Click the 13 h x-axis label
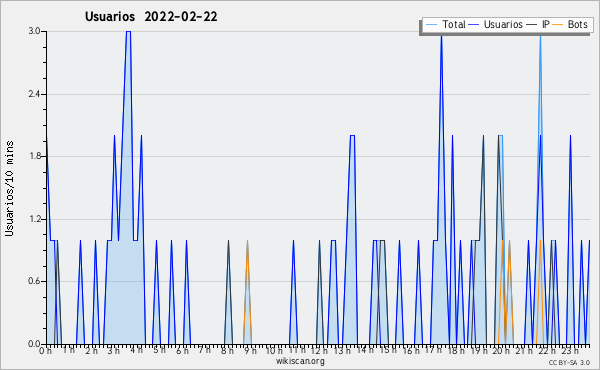 [x=342, y=351]
